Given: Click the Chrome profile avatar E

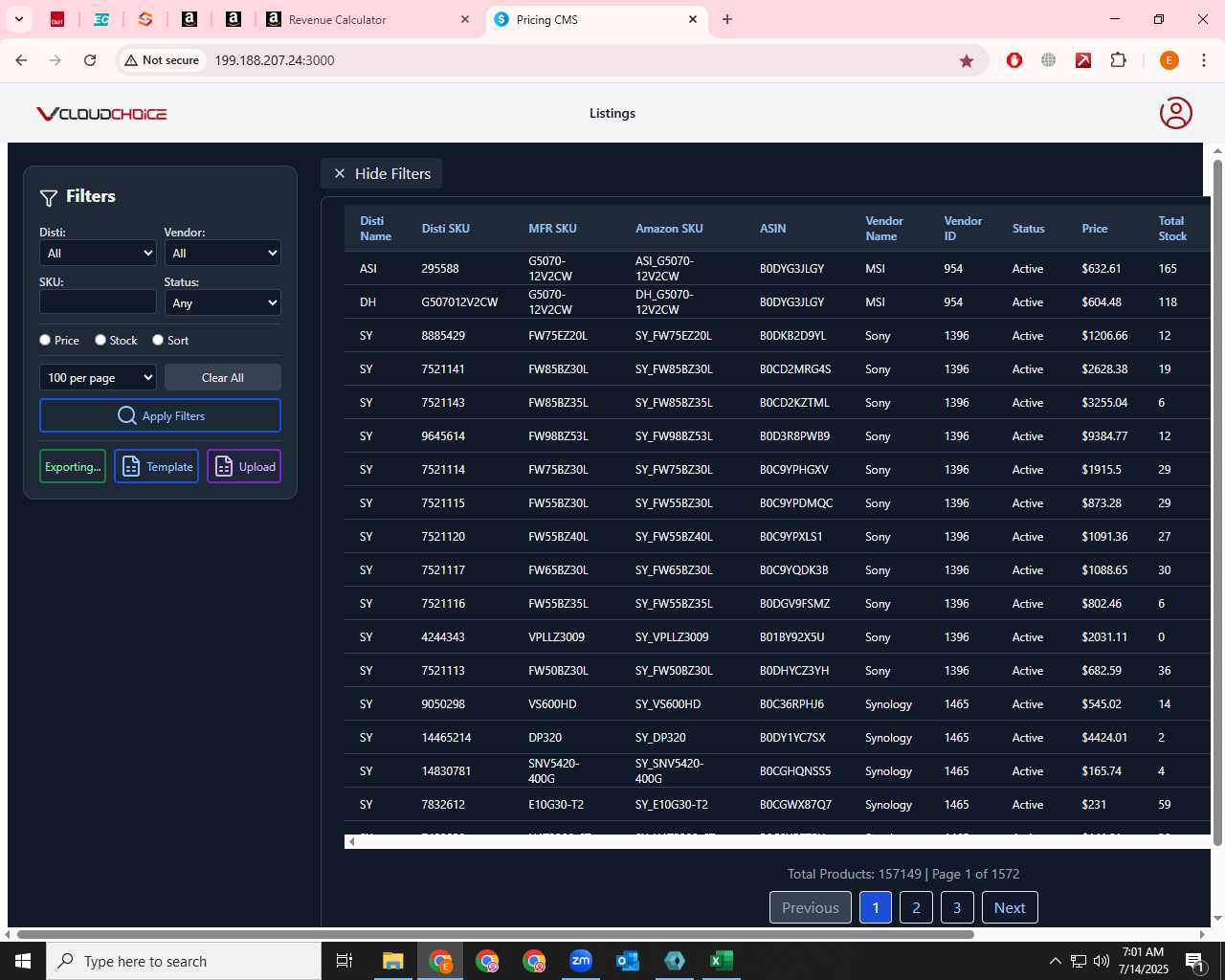Looking at the screenshot, I should [x=1169, y=60].
